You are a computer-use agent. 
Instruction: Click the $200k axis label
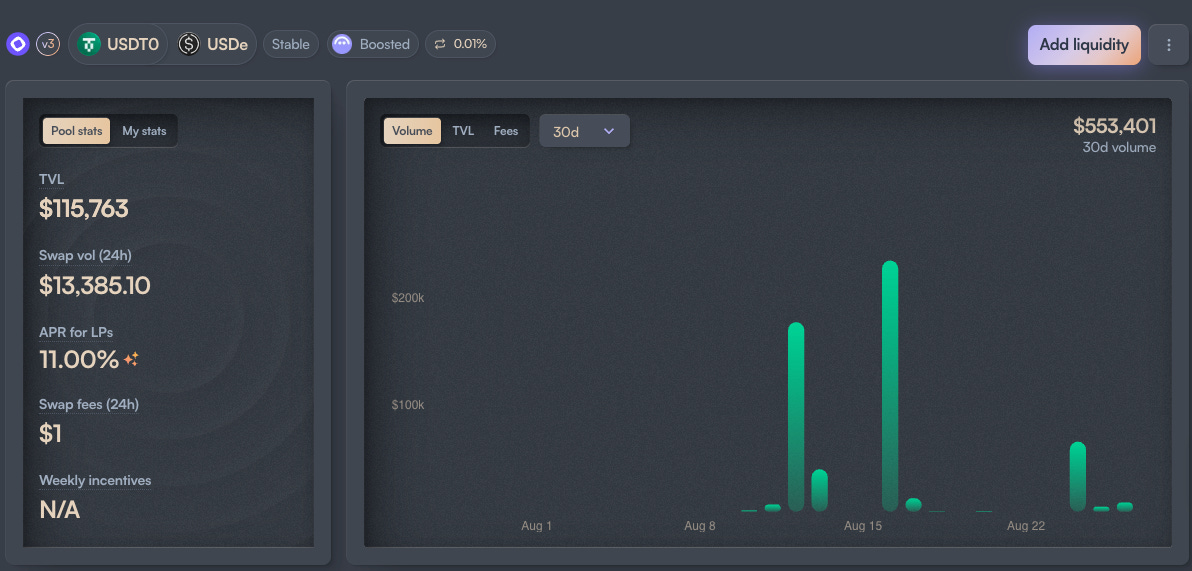[407, 297]
